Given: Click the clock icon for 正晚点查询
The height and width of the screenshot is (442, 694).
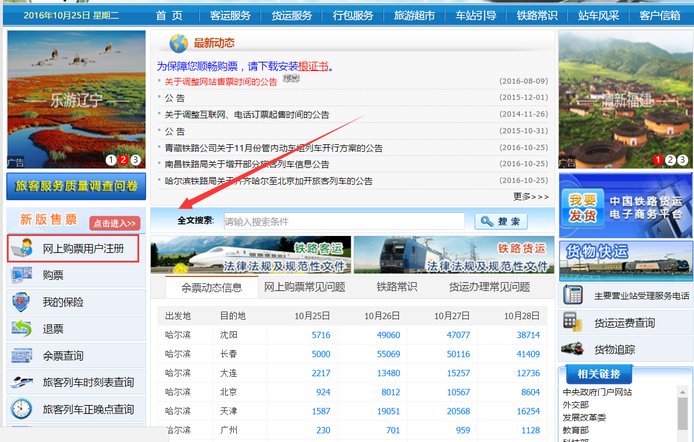Looking at the screenshot, I should coord(21,409).
